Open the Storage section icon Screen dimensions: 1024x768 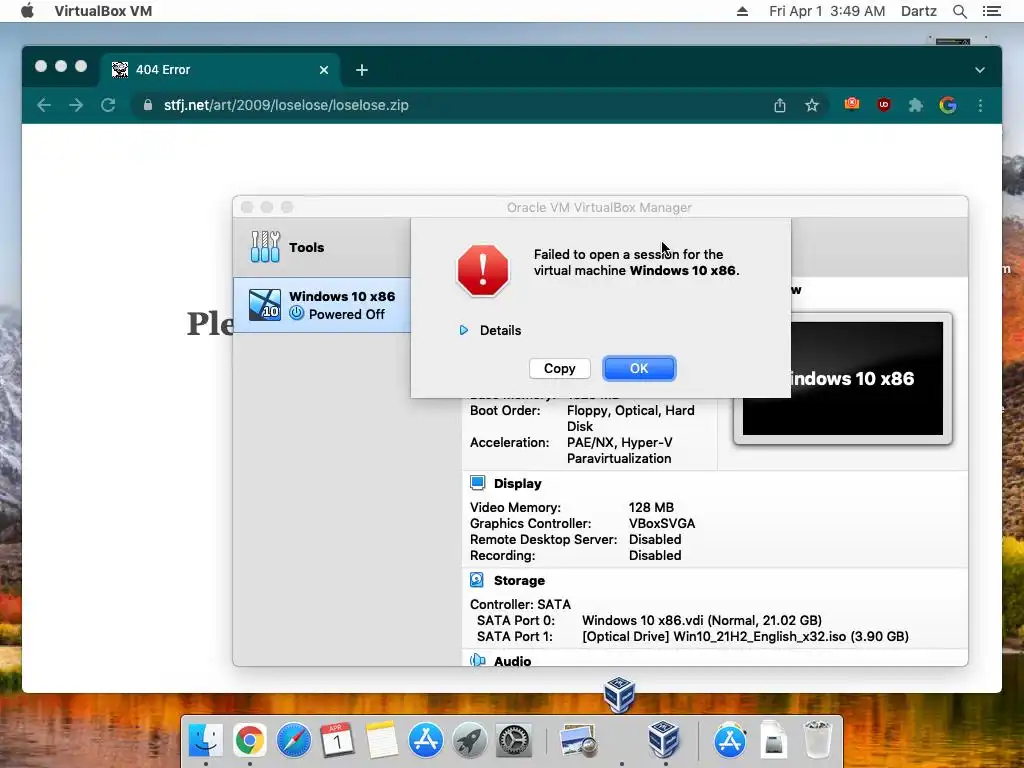477,580
